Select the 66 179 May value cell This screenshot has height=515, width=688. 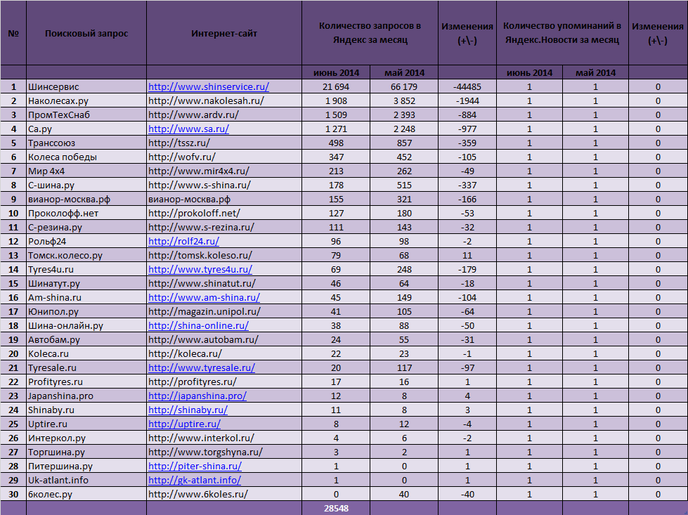[x=404, y=86]
